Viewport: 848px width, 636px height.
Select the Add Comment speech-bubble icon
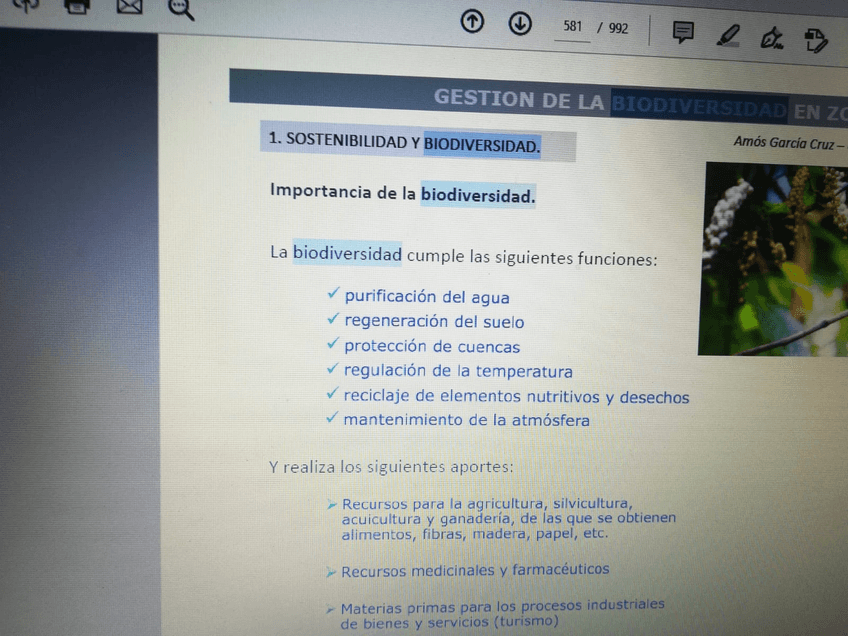(684, 32)
